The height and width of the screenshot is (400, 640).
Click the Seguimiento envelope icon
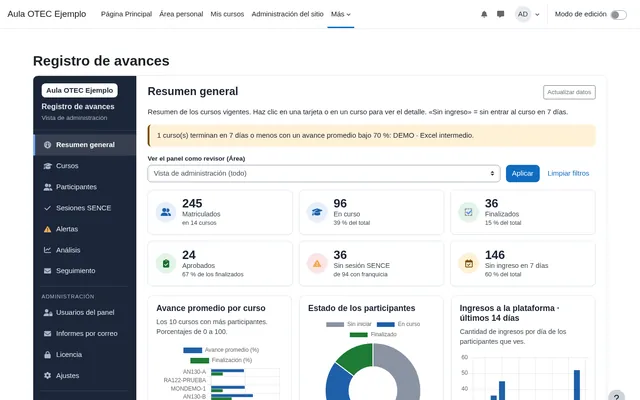click(47, 271)
